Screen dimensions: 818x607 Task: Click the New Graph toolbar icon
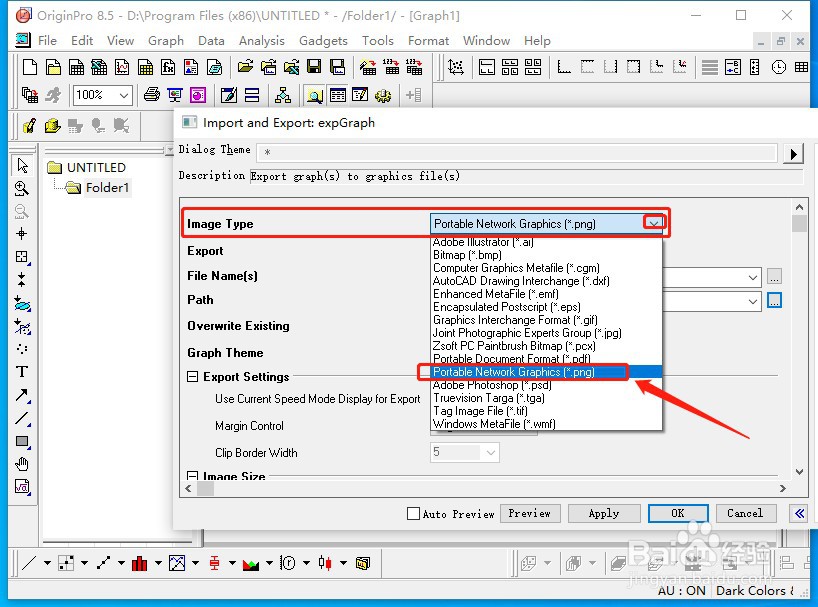[122, 67]
